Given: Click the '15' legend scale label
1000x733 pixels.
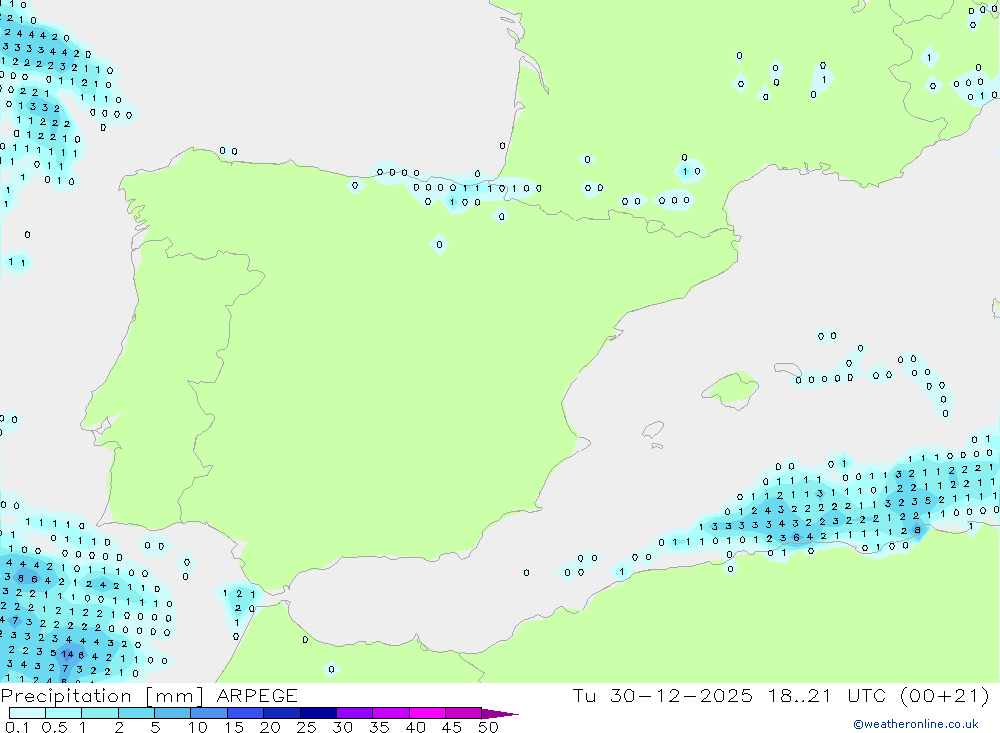Looking at the screenshot, I should pos(234,727).
